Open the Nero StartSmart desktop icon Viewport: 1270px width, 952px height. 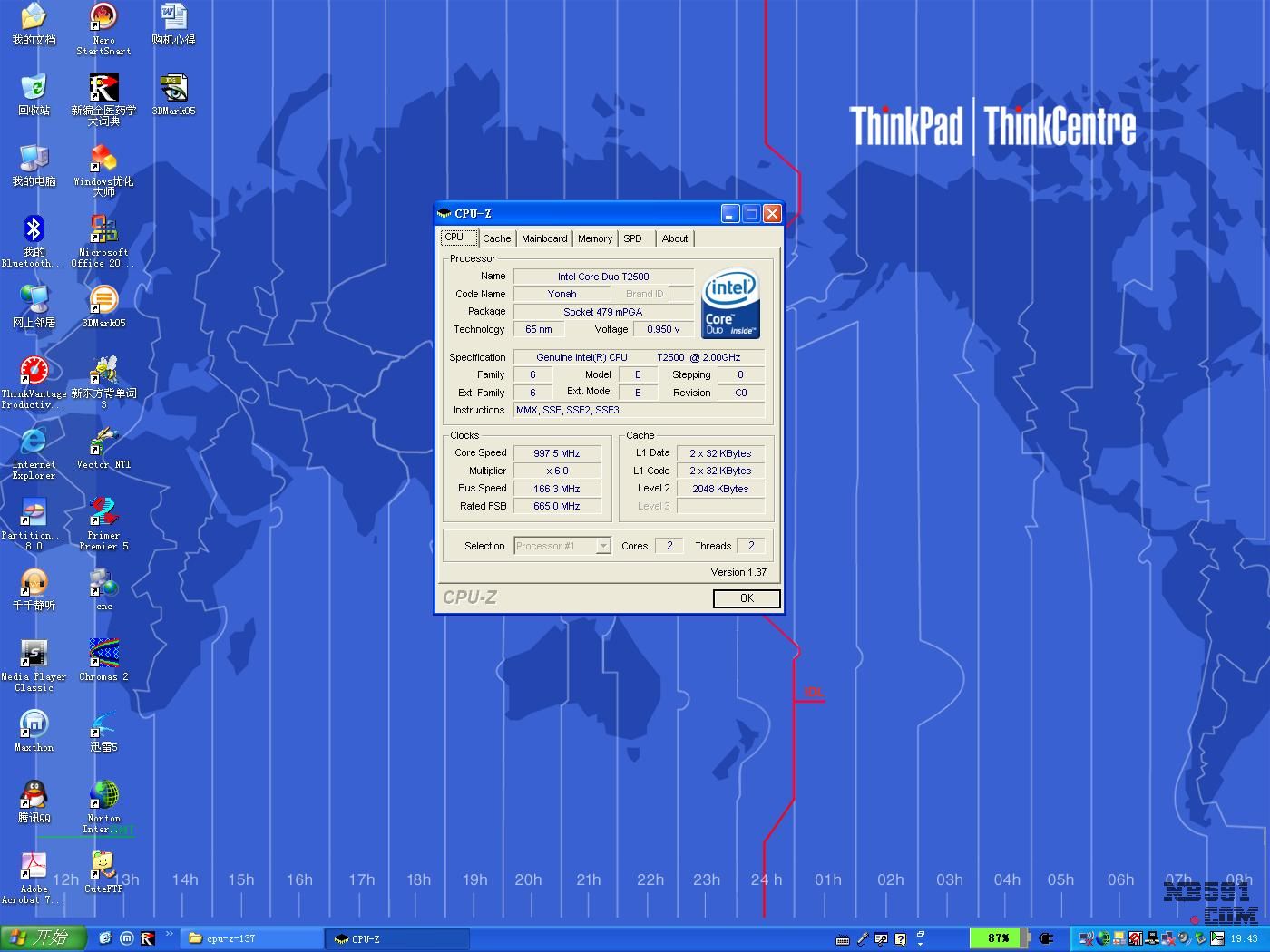pyautogui.click(x=103, y=18)
